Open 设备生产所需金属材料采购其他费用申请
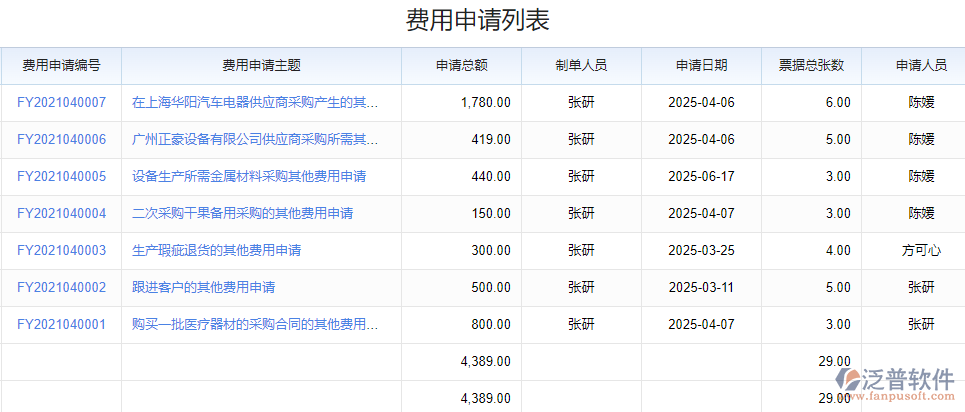 click(x=249, y=176)
